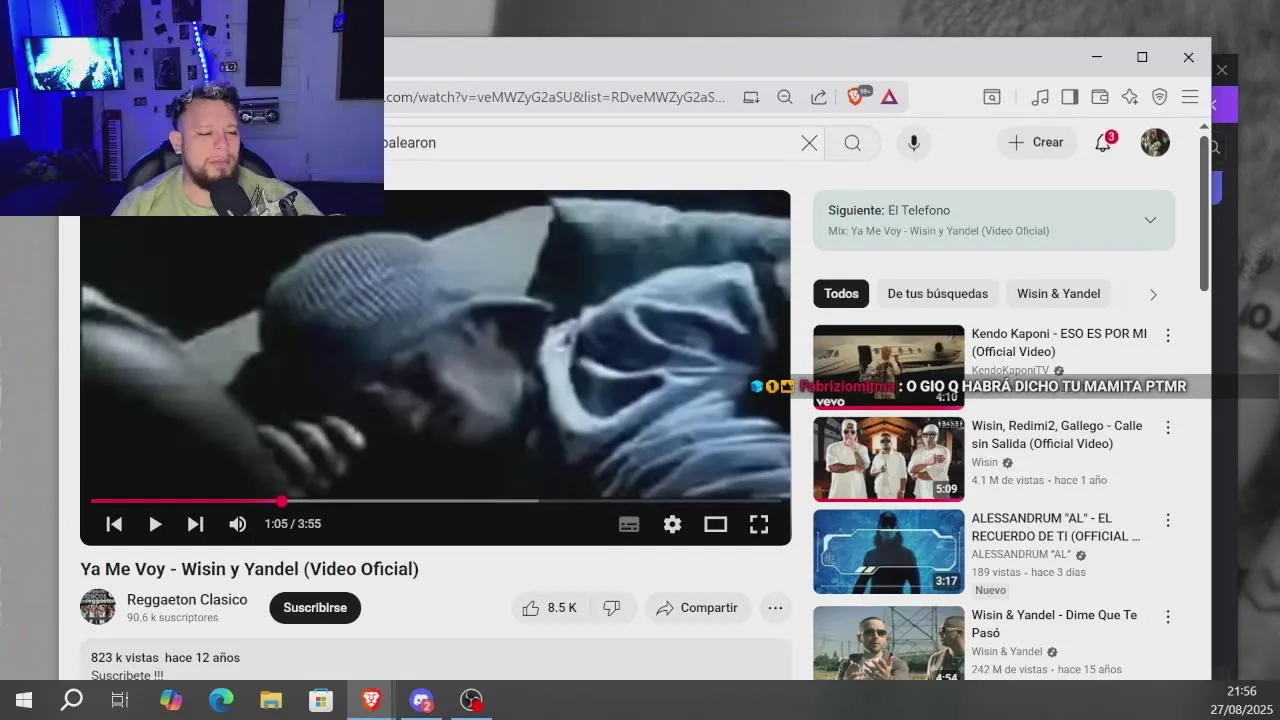The width and height of the screenshot is (1280, 720).
Task: Open Microsoft Store from taskbar
Action: coord(321,700)
